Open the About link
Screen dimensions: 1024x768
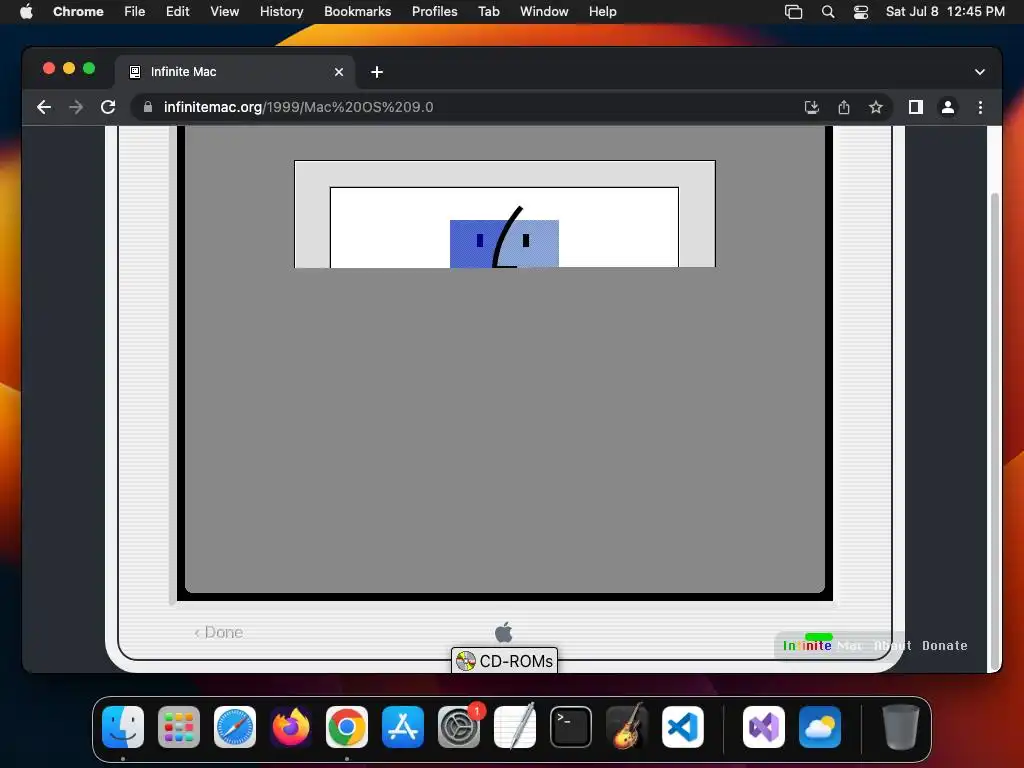point(893,645)
